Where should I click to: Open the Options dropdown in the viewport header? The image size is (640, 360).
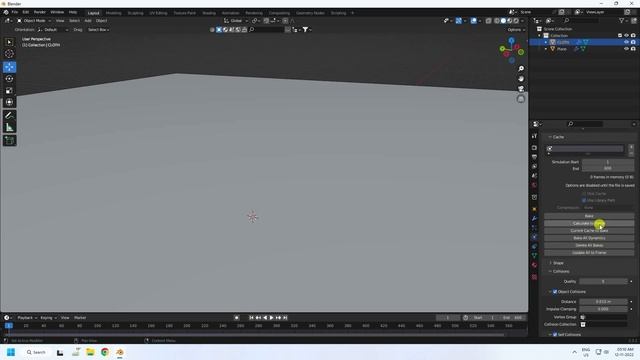click(x=516, y=30)
